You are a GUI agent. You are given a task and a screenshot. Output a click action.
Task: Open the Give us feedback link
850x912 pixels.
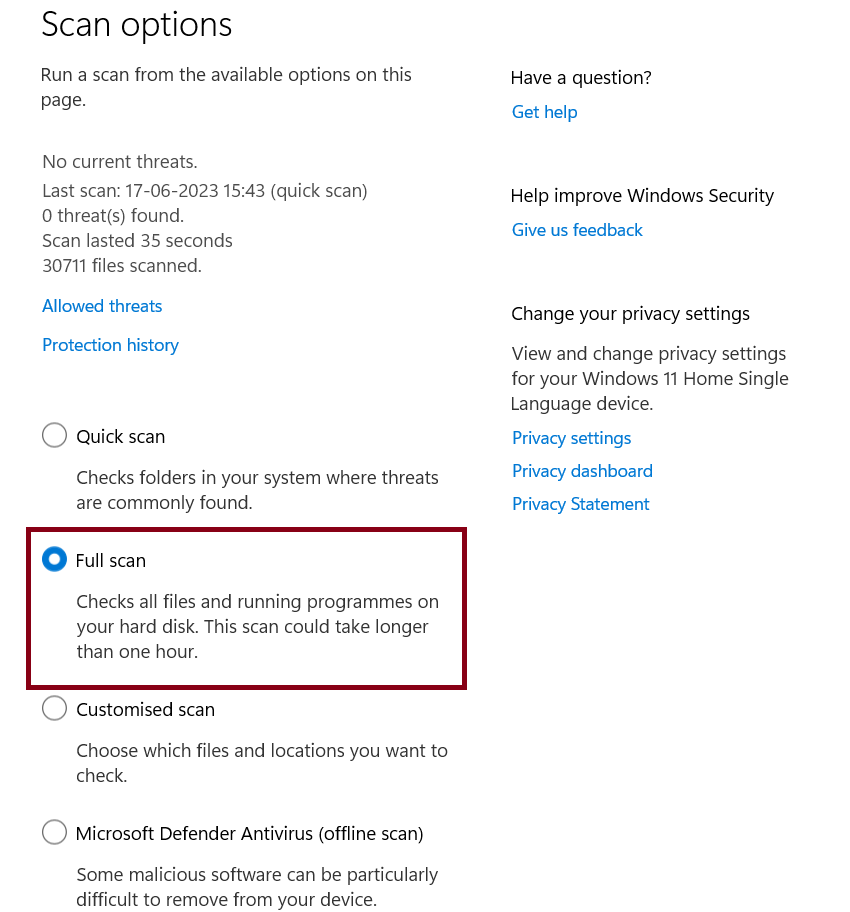pos(577,230)
